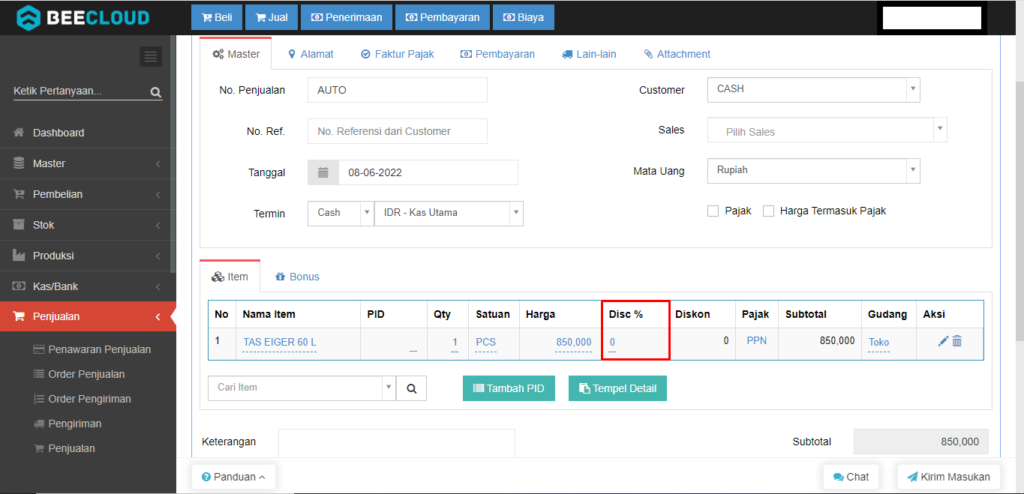Open the Mata Uang Rupiah dropdown

coord(814,171)
